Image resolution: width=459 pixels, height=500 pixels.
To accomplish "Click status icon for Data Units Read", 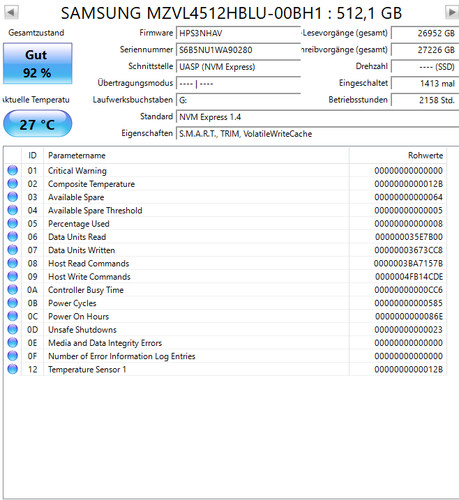I will click(x=13, y=237).
